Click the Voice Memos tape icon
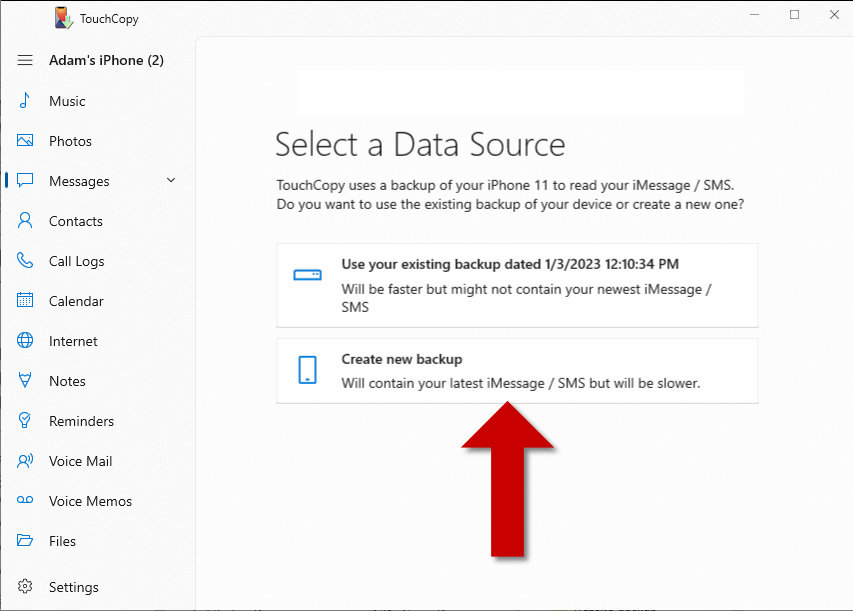 tap(25, 500)
